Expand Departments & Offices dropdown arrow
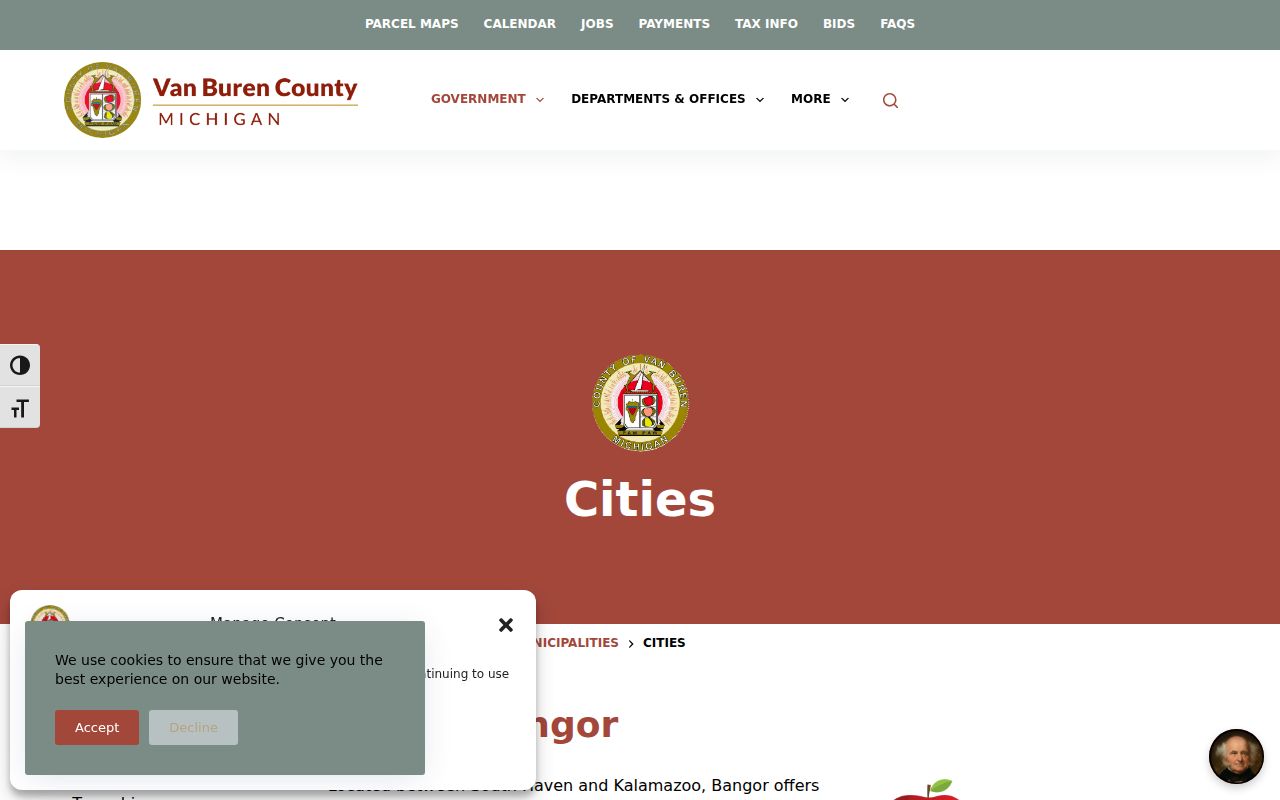1280x800 pixels. coord(760,100)
